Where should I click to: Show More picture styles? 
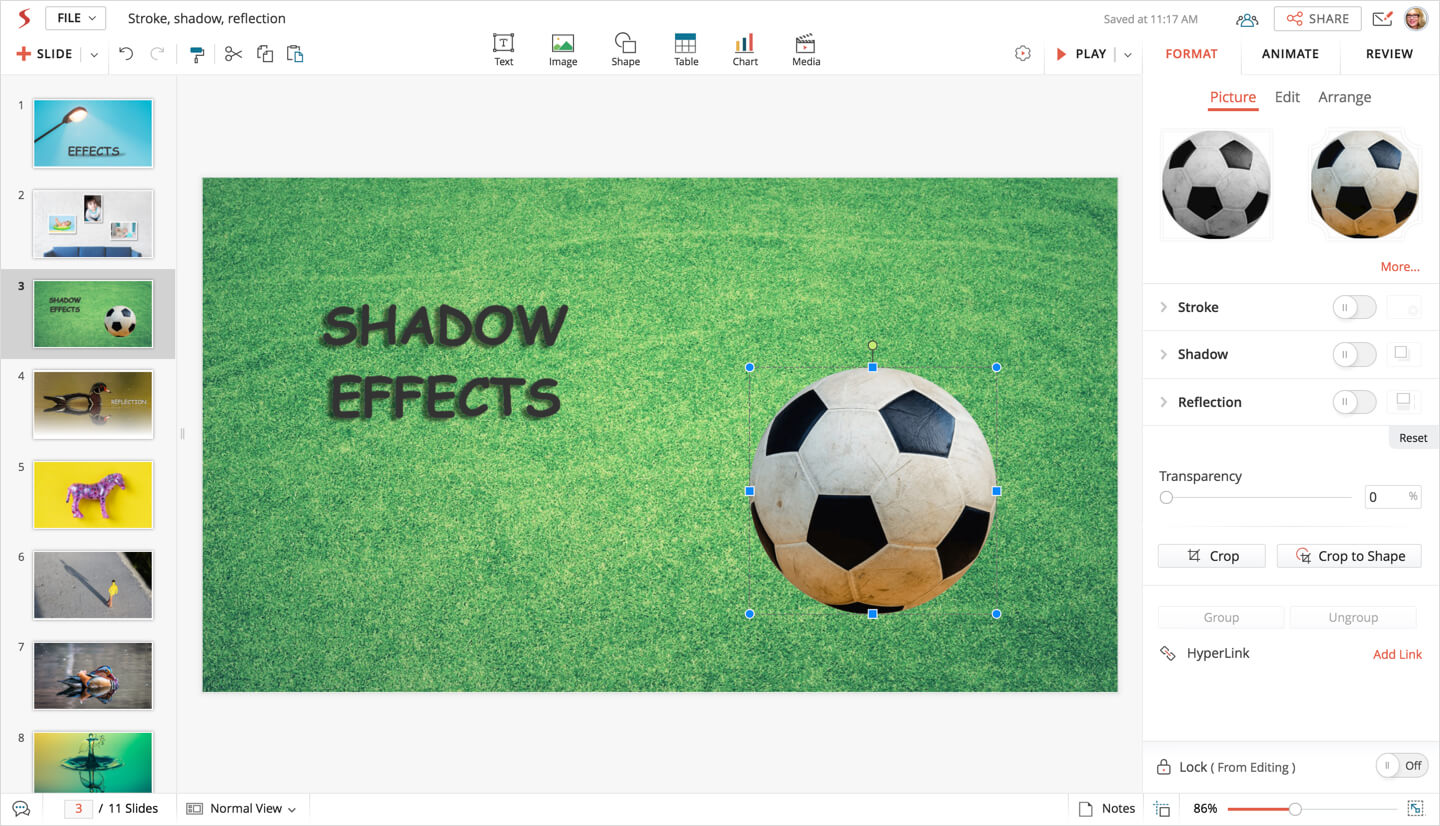click(x=1400, y=267)
